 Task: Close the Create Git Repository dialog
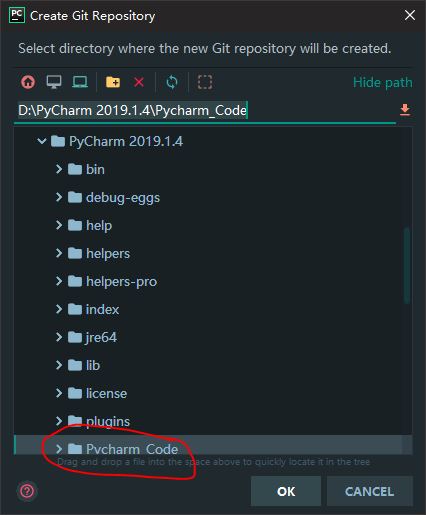tap(410, 15)
